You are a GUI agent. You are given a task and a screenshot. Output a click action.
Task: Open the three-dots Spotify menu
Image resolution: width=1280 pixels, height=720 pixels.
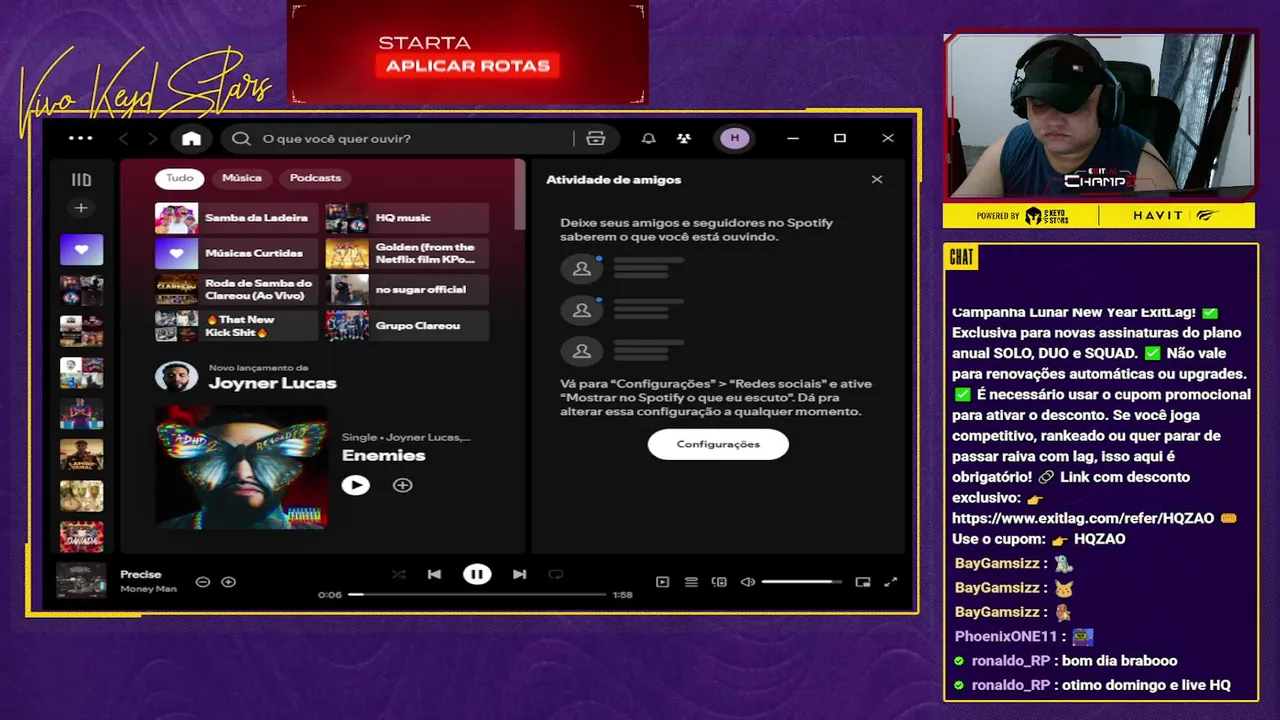point(80,138)
